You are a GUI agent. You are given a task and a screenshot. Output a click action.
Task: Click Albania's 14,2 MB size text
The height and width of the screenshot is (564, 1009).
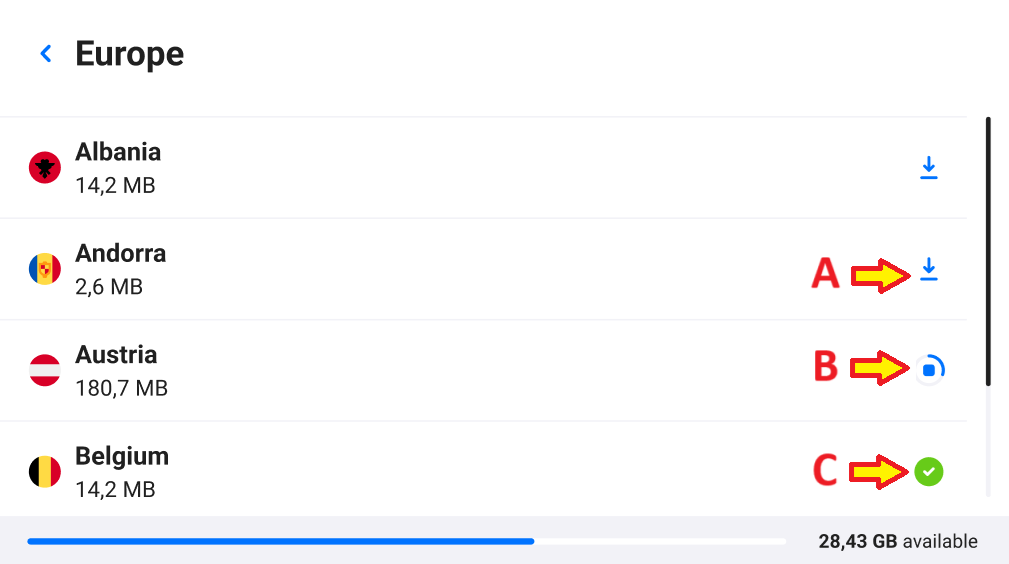[x=115, y=185]
